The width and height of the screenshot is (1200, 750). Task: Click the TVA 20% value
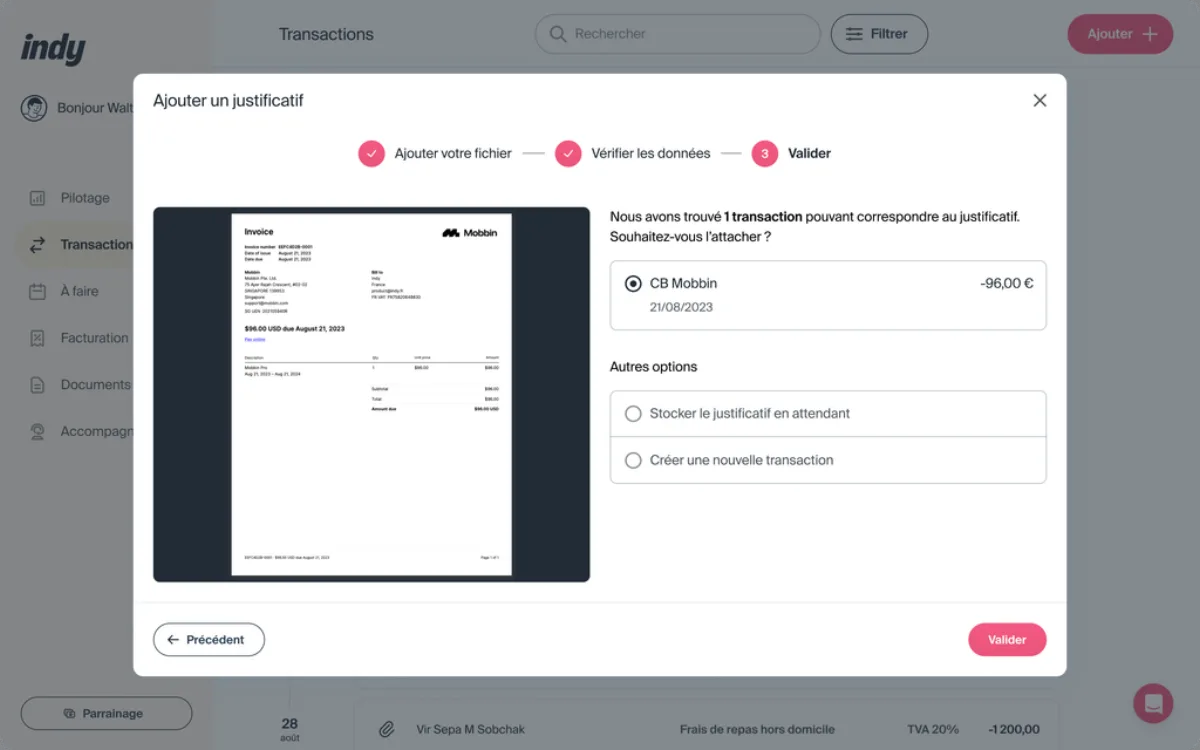coord(933,730)
